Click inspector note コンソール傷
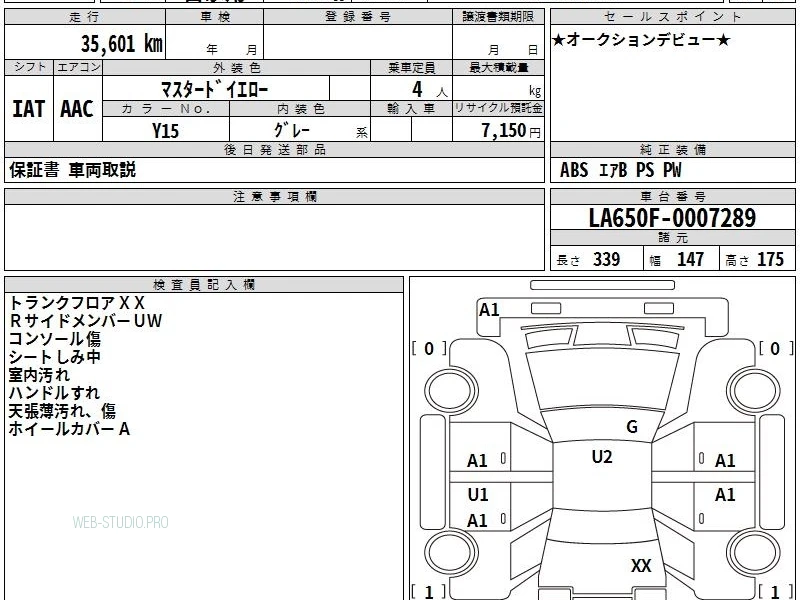This screenshot has width=800, height=600. [55, 339]
